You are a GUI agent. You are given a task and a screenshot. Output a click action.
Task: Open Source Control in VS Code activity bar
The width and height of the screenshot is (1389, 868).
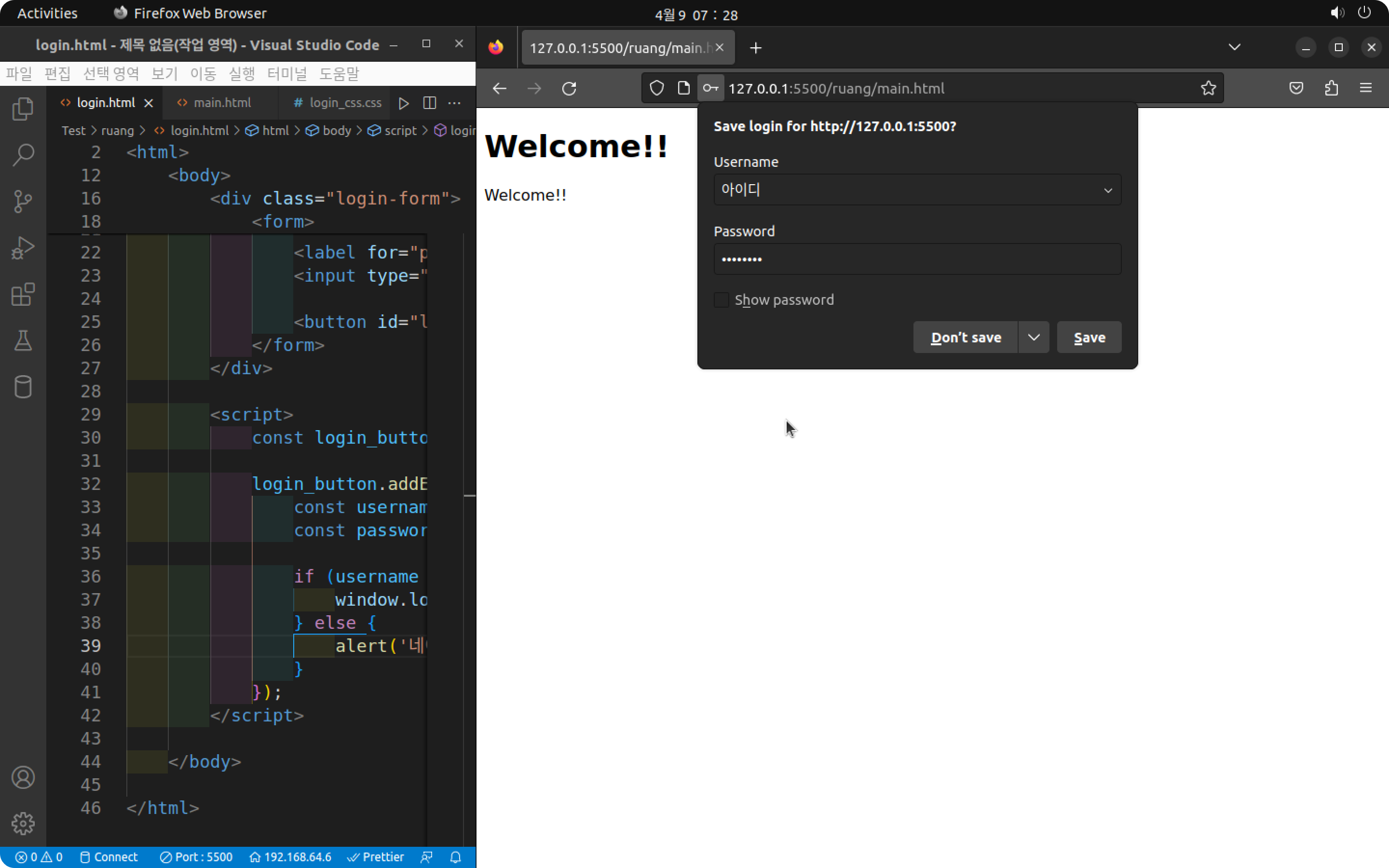(23, 201)
